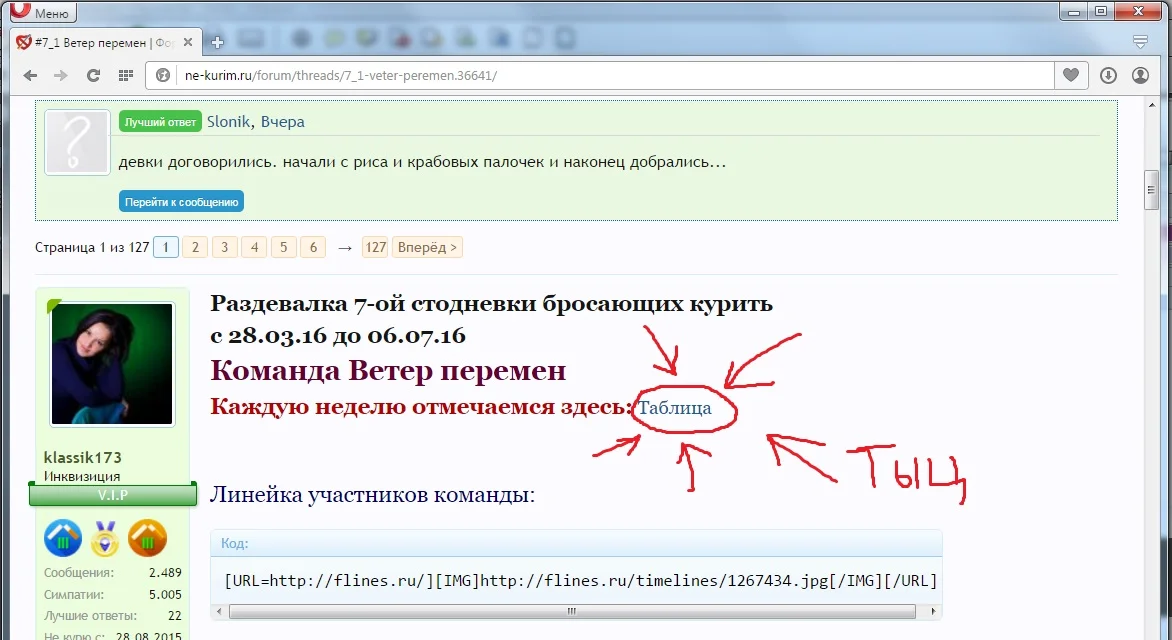The width and height of the screenshot is (1172, 640).
Task: Open Speed Dial via the tile grid icon
Action: click(124, 75)
